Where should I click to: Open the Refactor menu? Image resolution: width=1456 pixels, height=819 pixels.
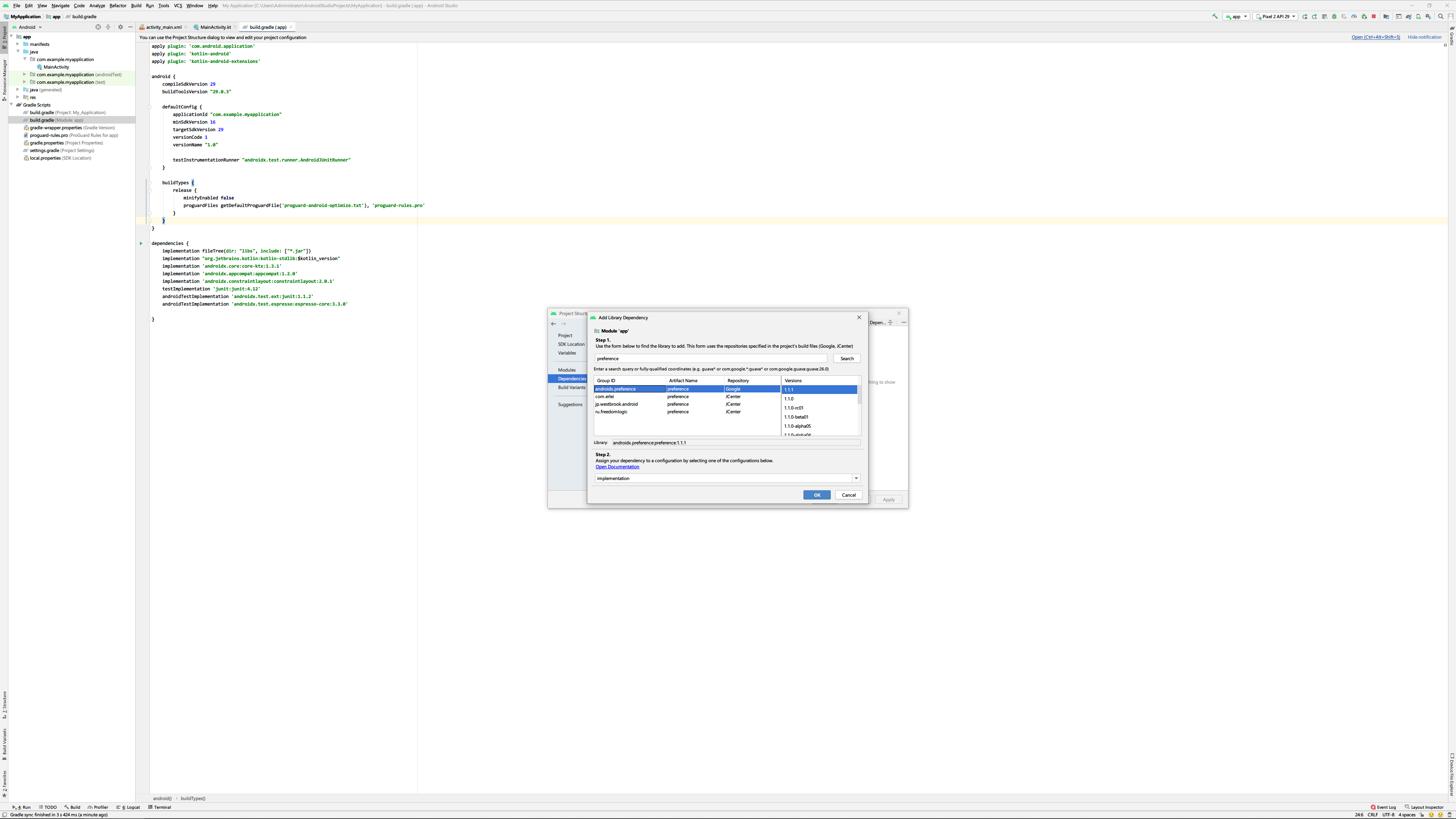click(118, 6)
